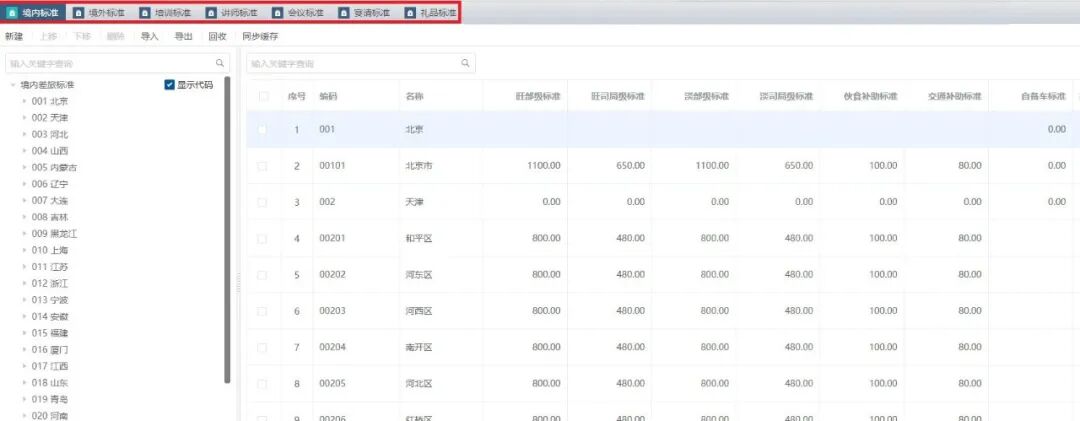Uncheck the 显示代码 checkbox
The height and width of the screenshot is (421, 1080).
tap(169, 85)
